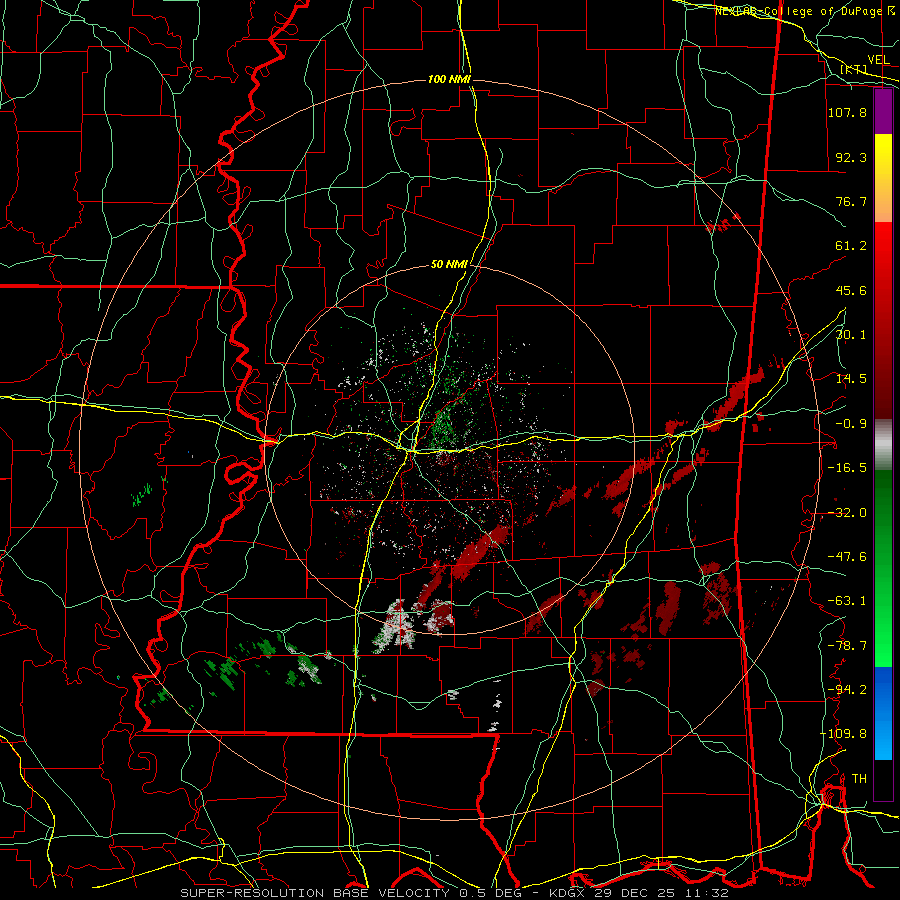Click the TH legend label
Screen dimensions: 900x900
coord(859,779)
